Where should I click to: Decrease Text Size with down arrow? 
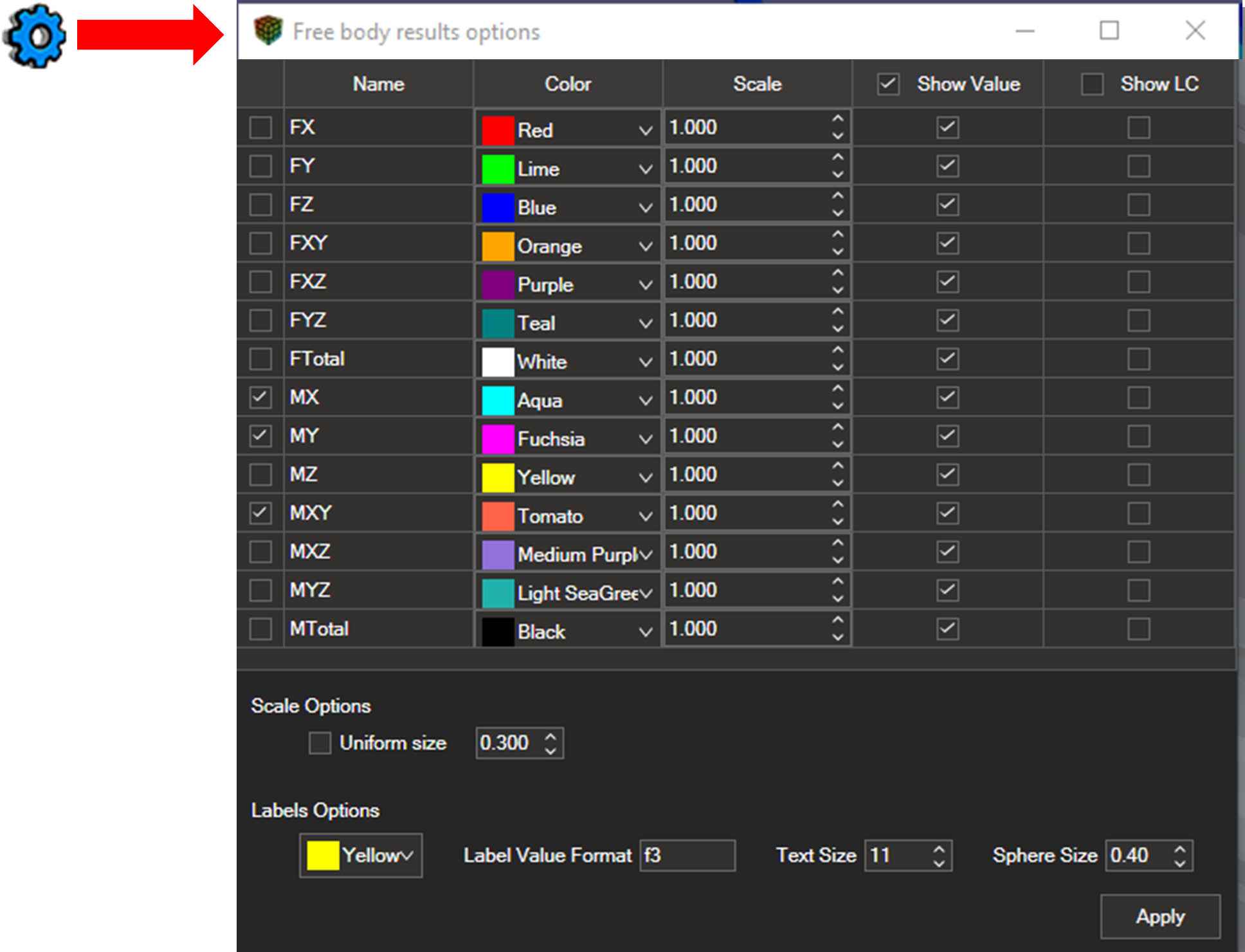[x=939, y=863]
